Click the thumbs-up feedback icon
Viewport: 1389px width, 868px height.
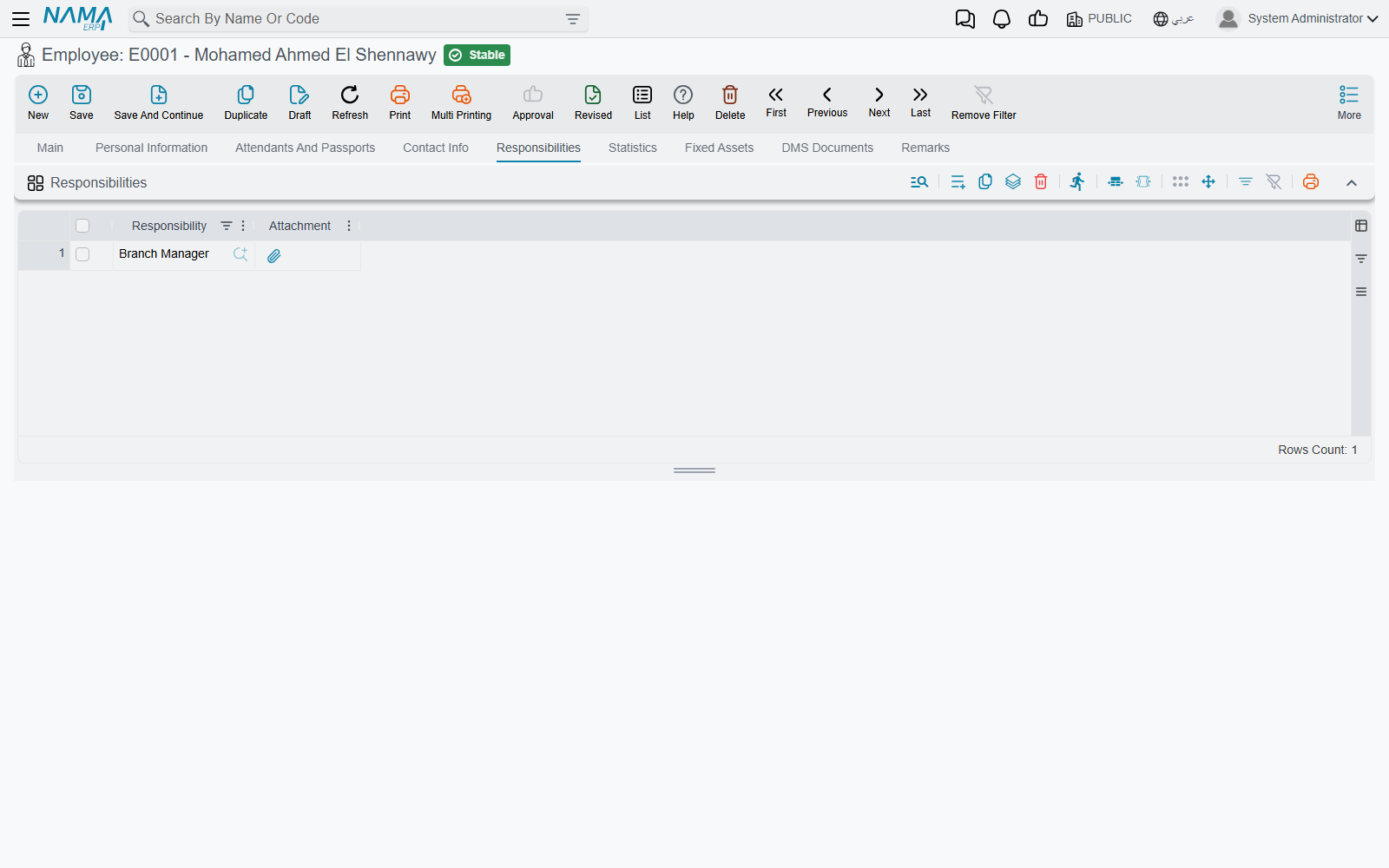pos(1038,18)
